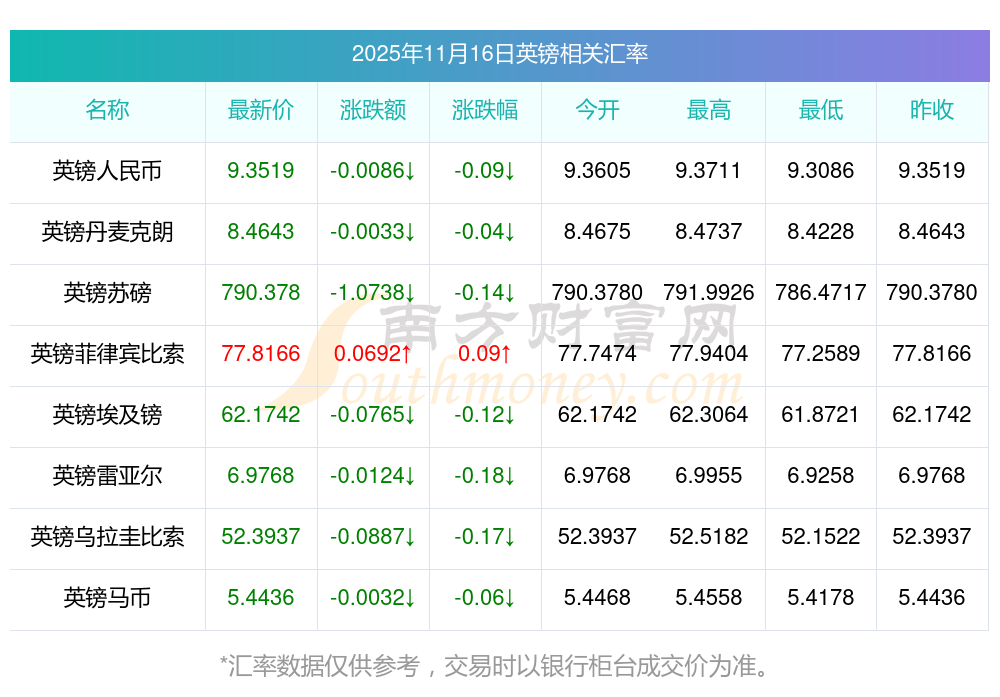
Task: Click the 涨跌额 column header
Action: [373, 110]
